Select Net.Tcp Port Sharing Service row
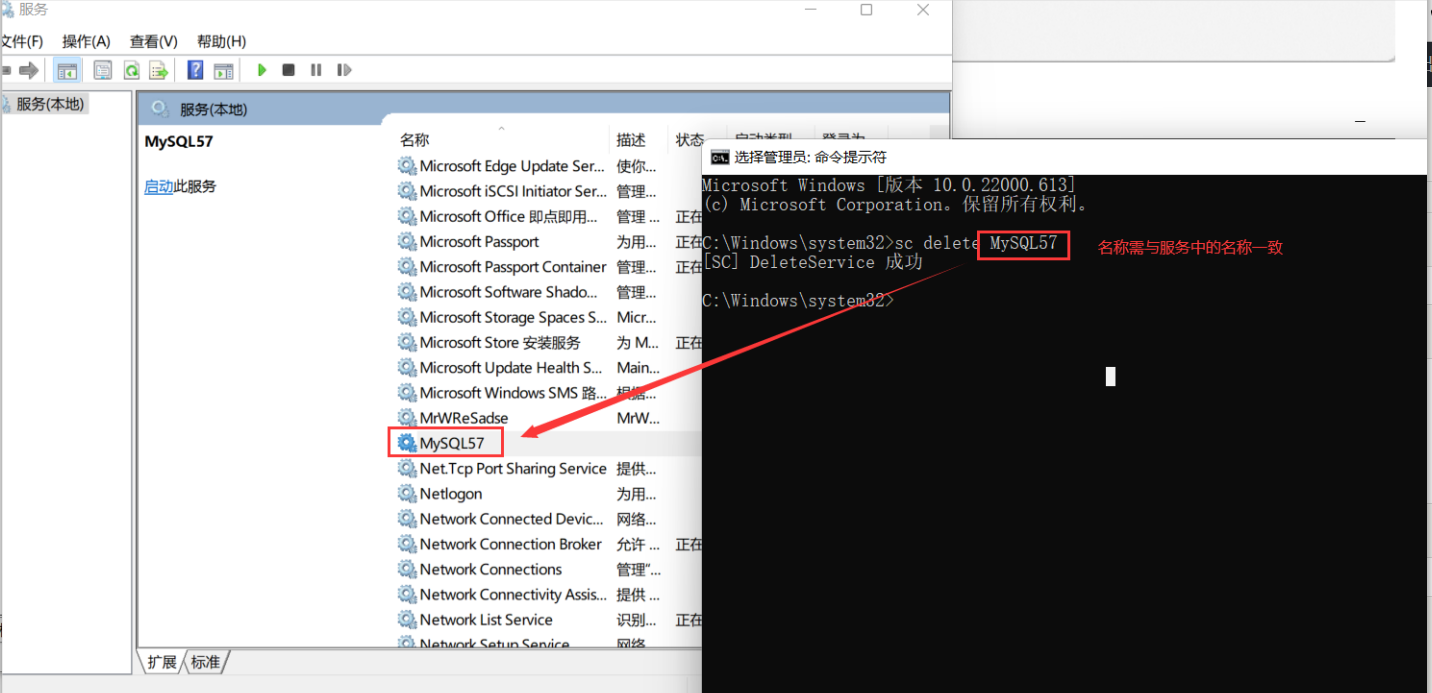The image size is (1432, 693). 550,469
